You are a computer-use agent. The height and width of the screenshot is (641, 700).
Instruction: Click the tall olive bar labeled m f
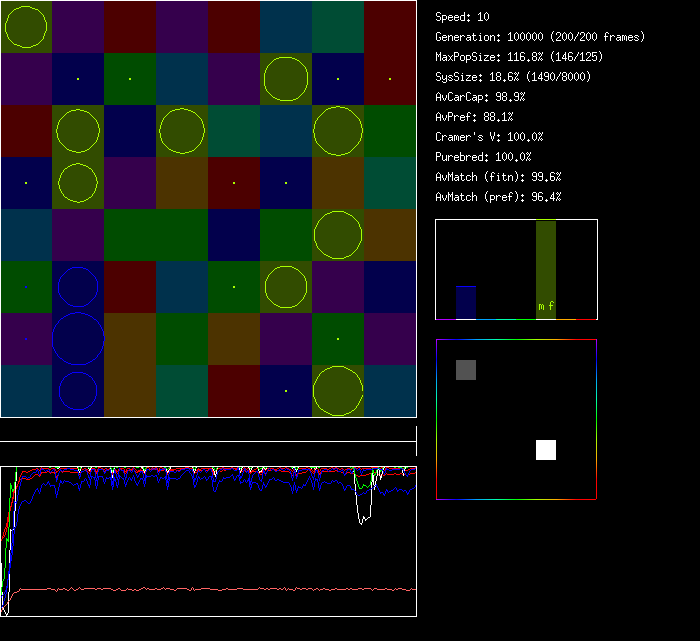click(545, 270)
